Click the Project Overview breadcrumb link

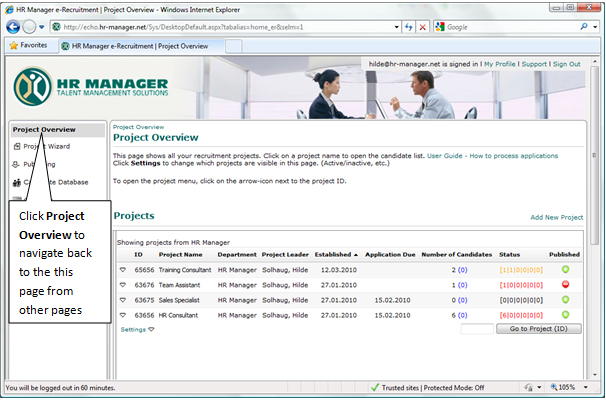click(x=138, y=127)
